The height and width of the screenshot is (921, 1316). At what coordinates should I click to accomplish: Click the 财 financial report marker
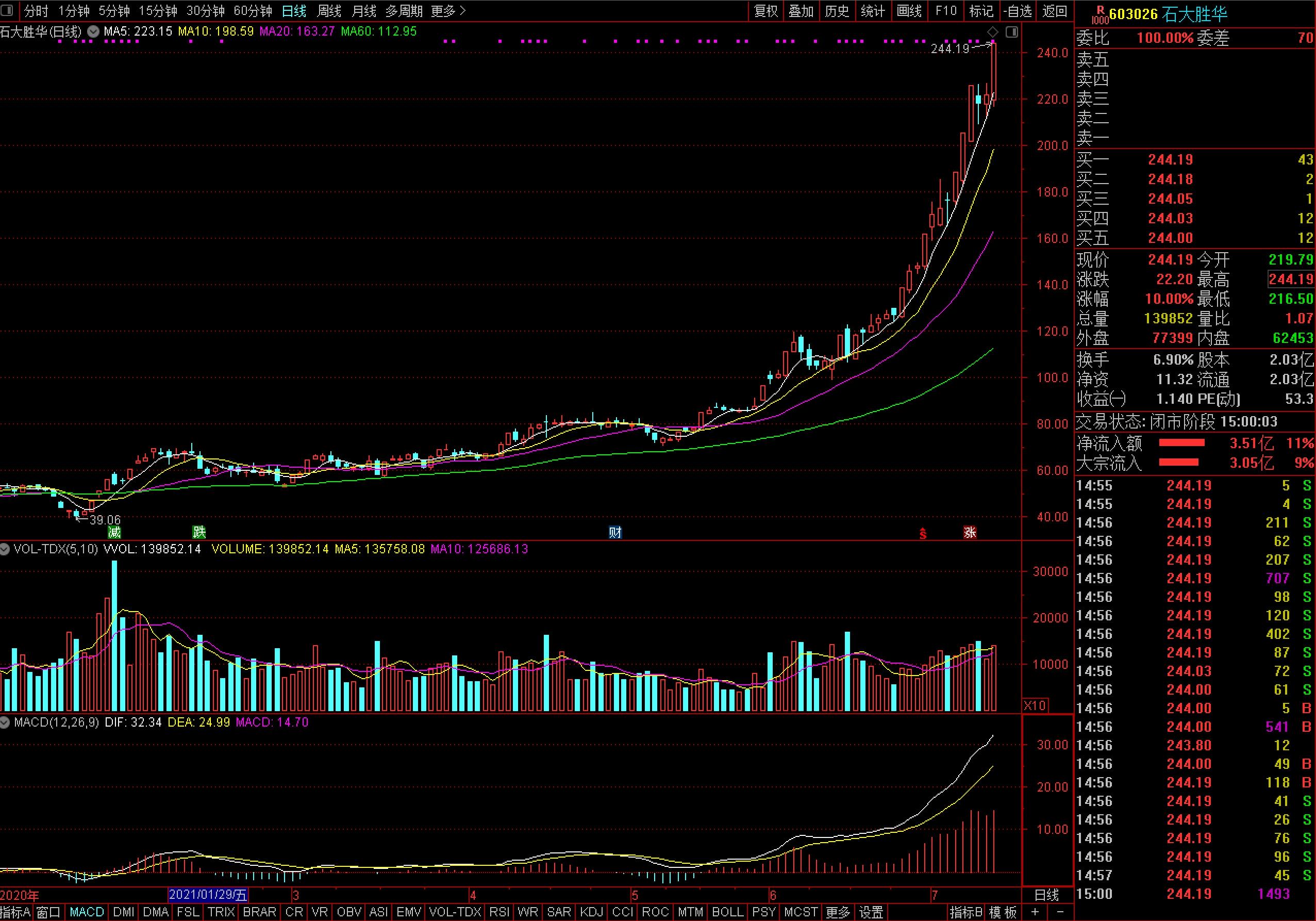[x=615, y=532]
